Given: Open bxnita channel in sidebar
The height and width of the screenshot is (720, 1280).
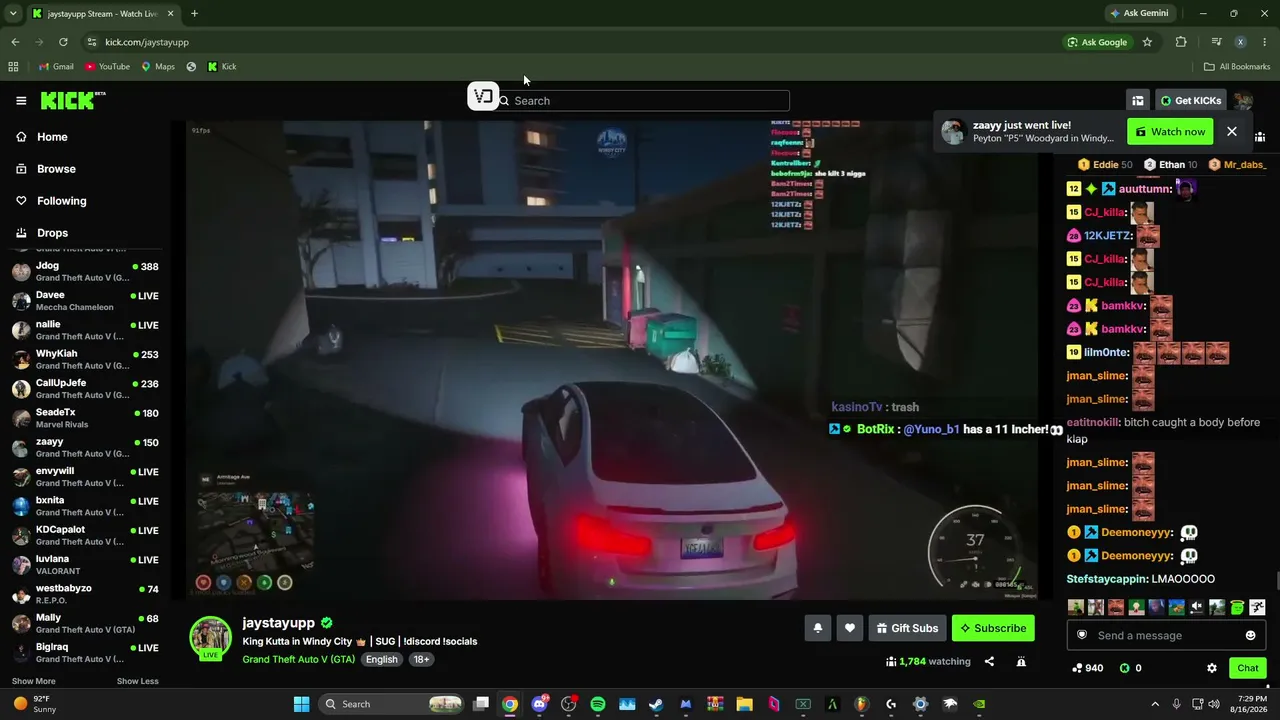Looking at the screenshot, I should tap(85, 506).
